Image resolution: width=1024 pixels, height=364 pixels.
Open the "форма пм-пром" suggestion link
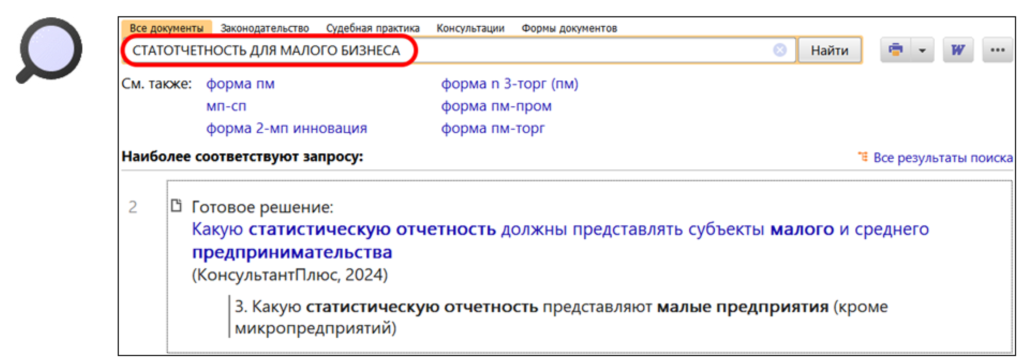click(496, 107)
